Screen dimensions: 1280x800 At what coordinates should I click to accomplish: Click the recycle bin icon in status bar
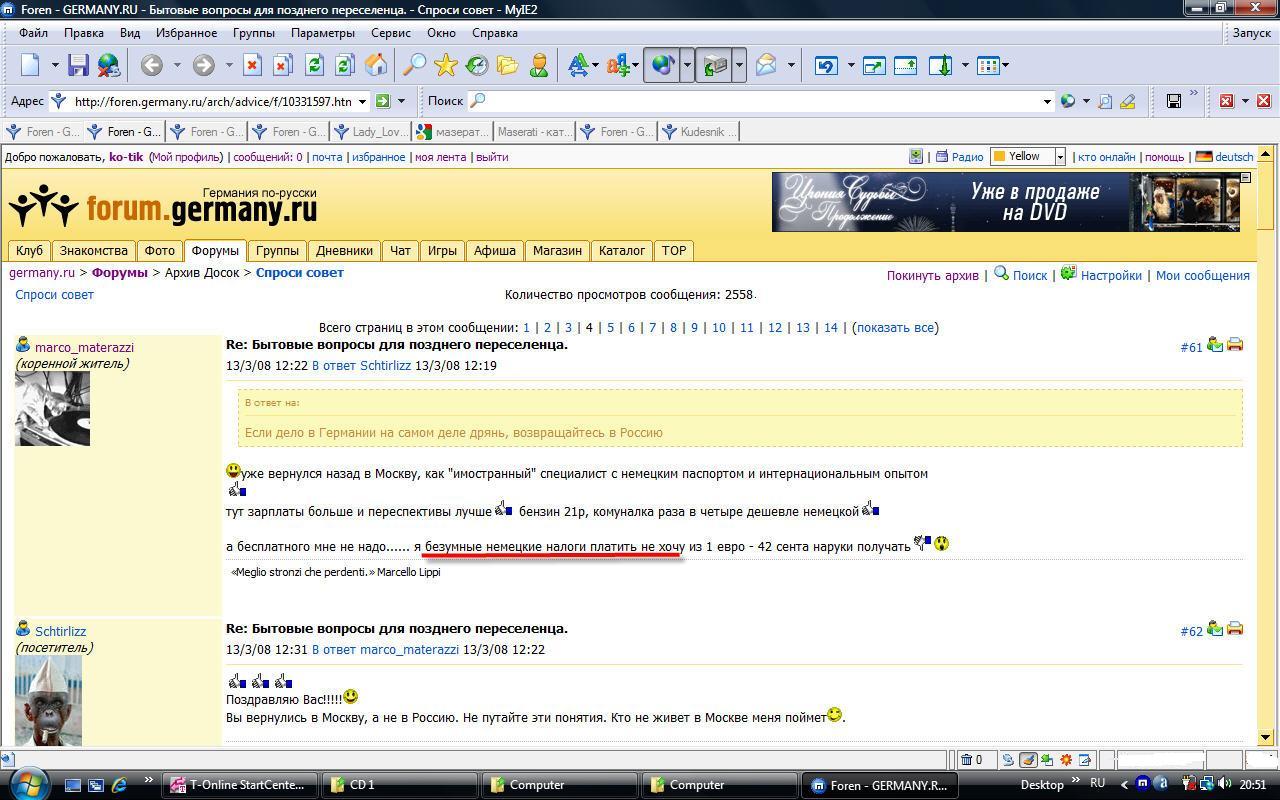click(967, 760)
